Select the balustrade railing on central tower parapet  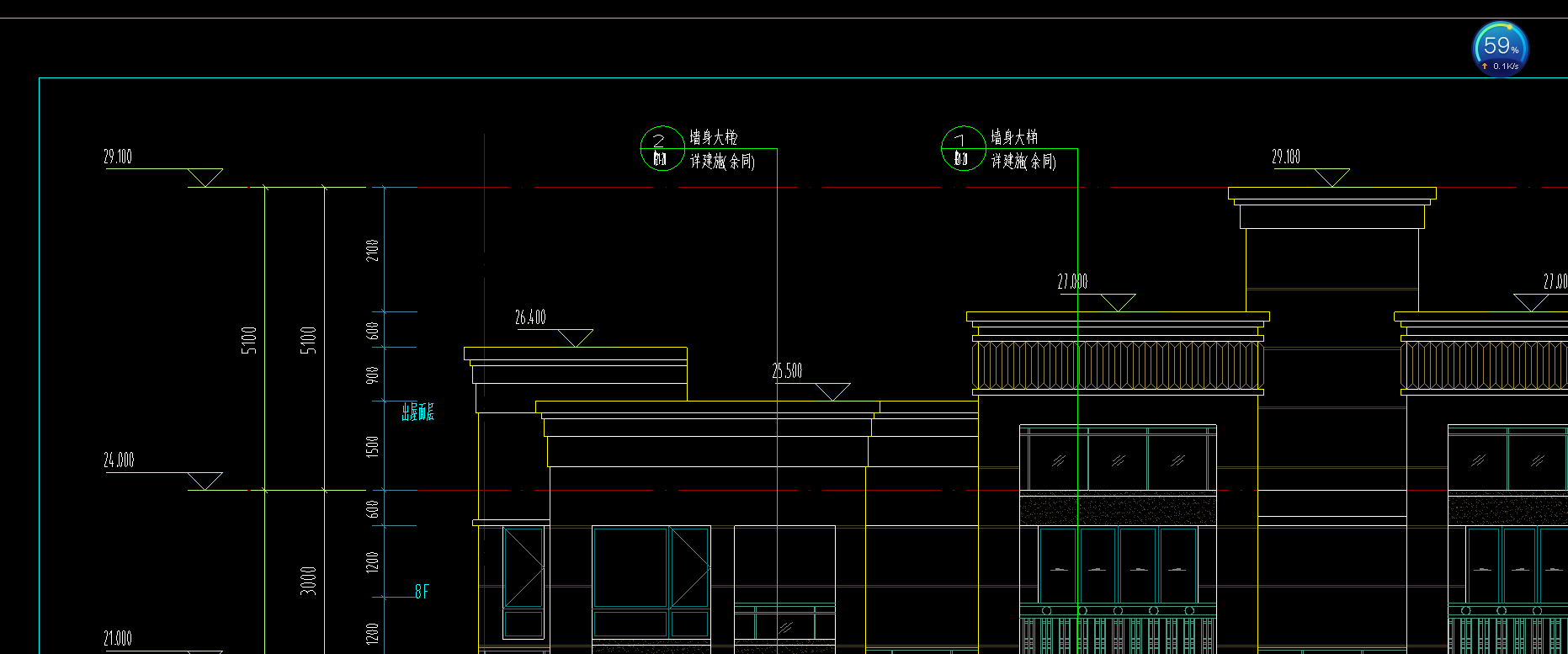coord(1118,365)
